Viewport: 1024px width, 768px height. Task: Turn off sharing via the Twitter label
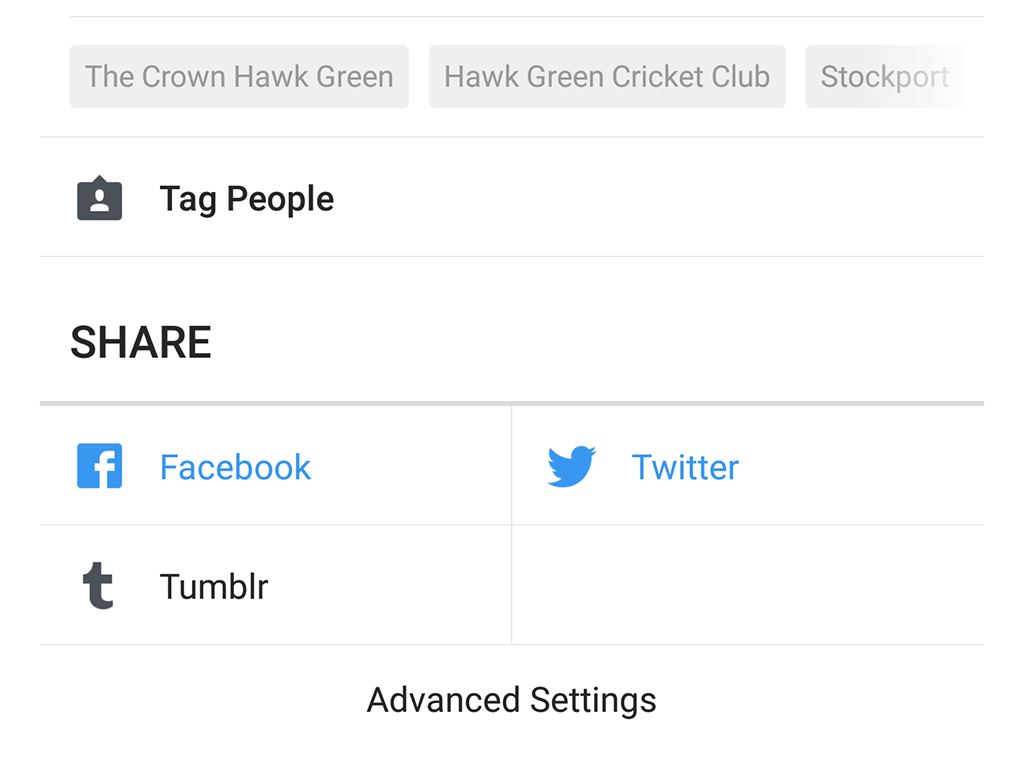pyautogui.click(x=685, y=467)
